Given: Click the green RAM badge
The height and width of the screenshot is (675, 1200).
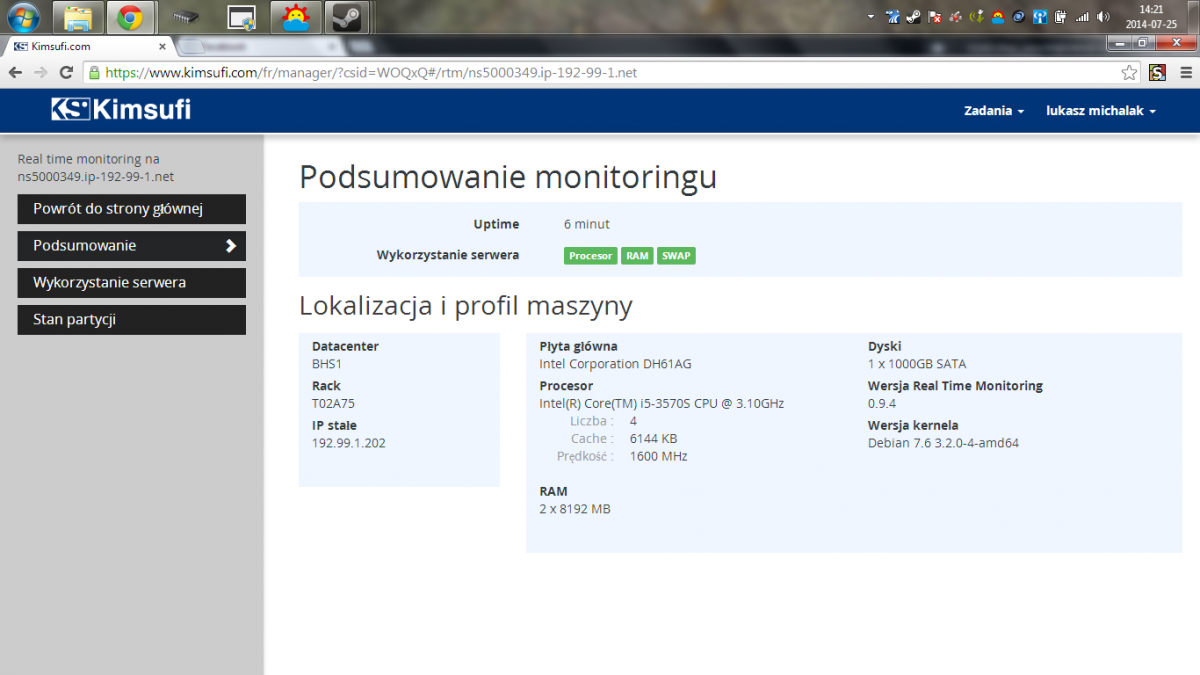Looking at the screenshot, I should [637, 256].
